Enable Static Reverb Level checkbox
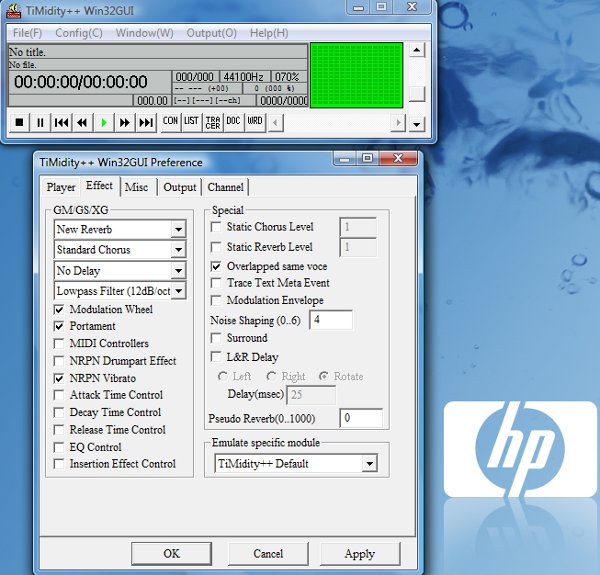600x575 pixels. click(216, 247)
